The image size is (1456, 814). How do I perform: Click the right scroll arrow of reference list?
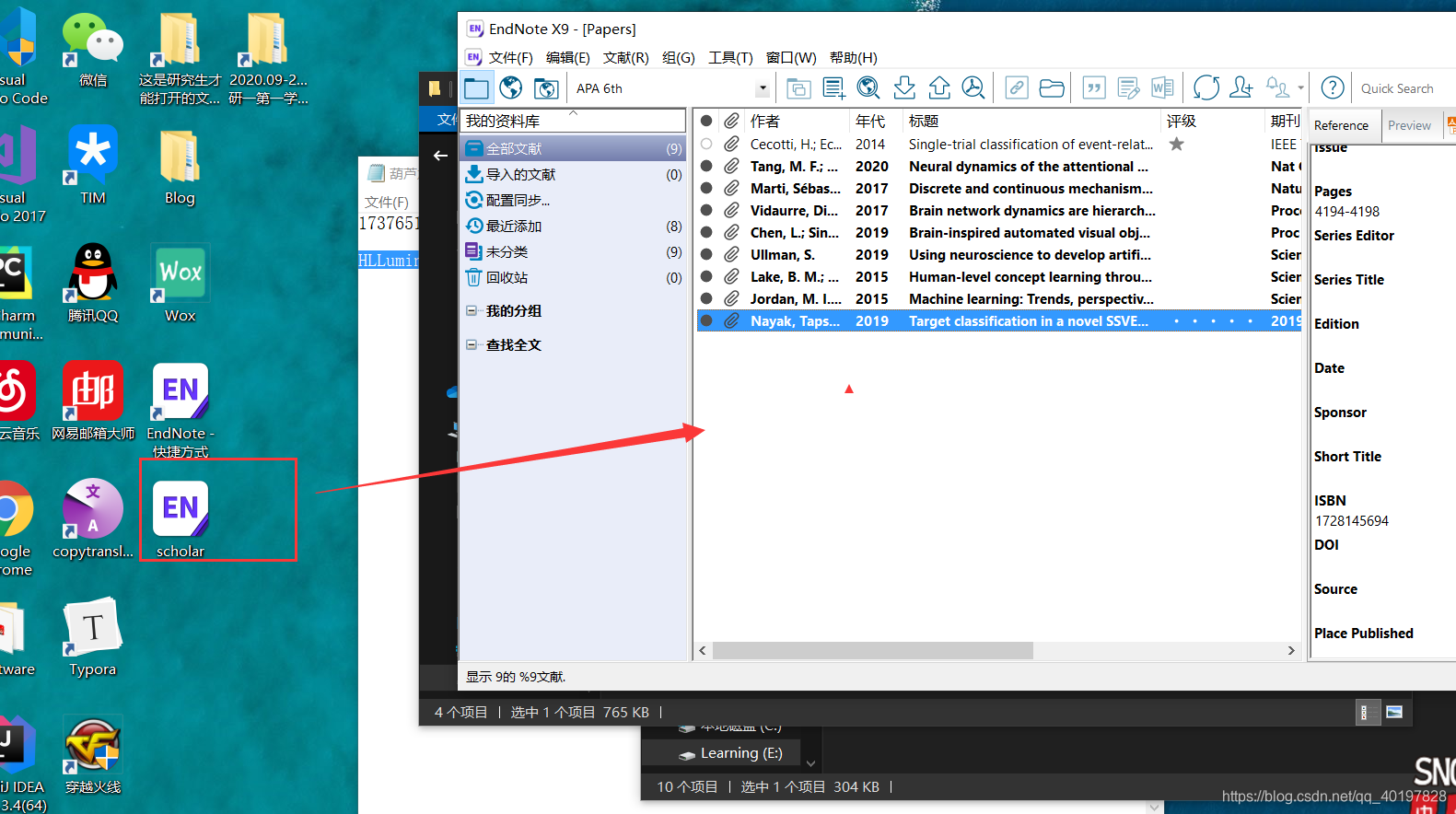tap(1291, 650)
